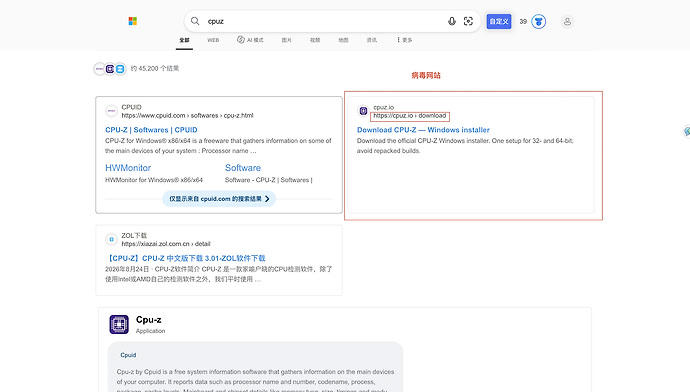The image size is (690, 392).
Task: Expand the 更多 menu
Action: (x=404, y=40)
